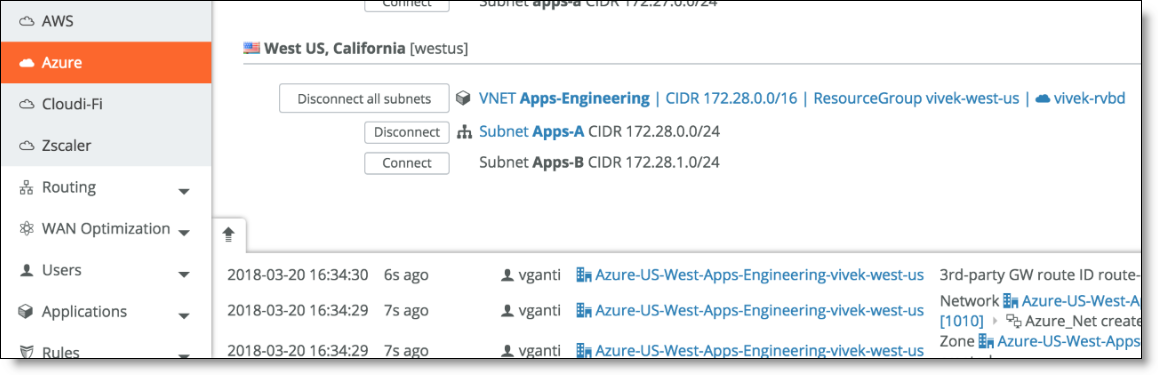Connect the Apps-B subnet
The width and height of the screenshot is (1158, 375).
pyautogui.click(x=407, y=163)
